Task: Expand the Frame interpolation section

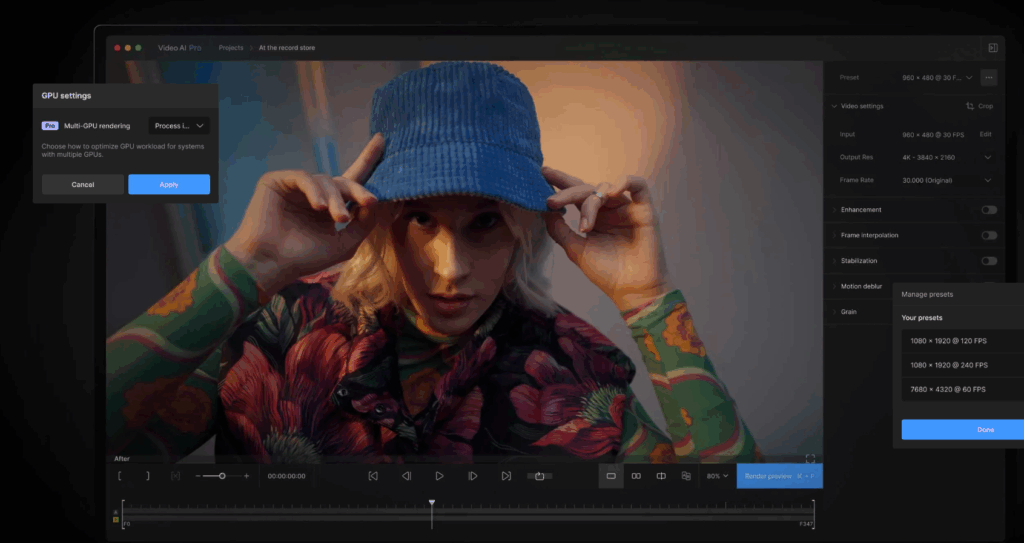Action: tap(834, 235)
